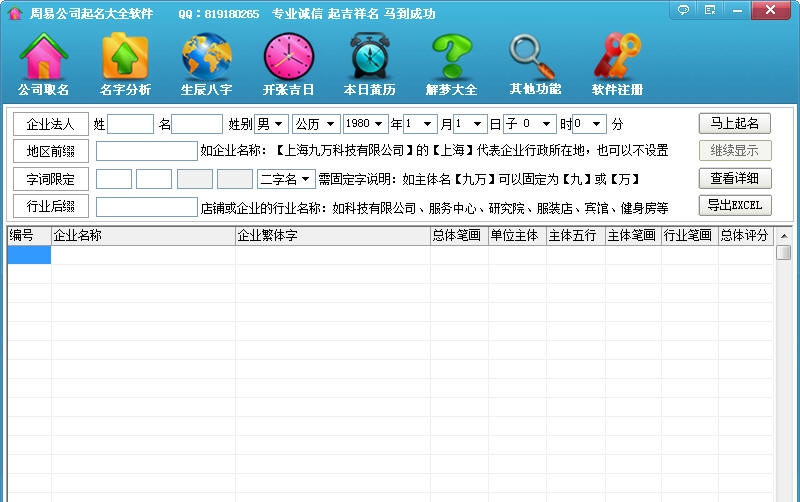Minimize the window
This screenshot has height=502, width=800.
pyautogui.click(x=737, y=10)
